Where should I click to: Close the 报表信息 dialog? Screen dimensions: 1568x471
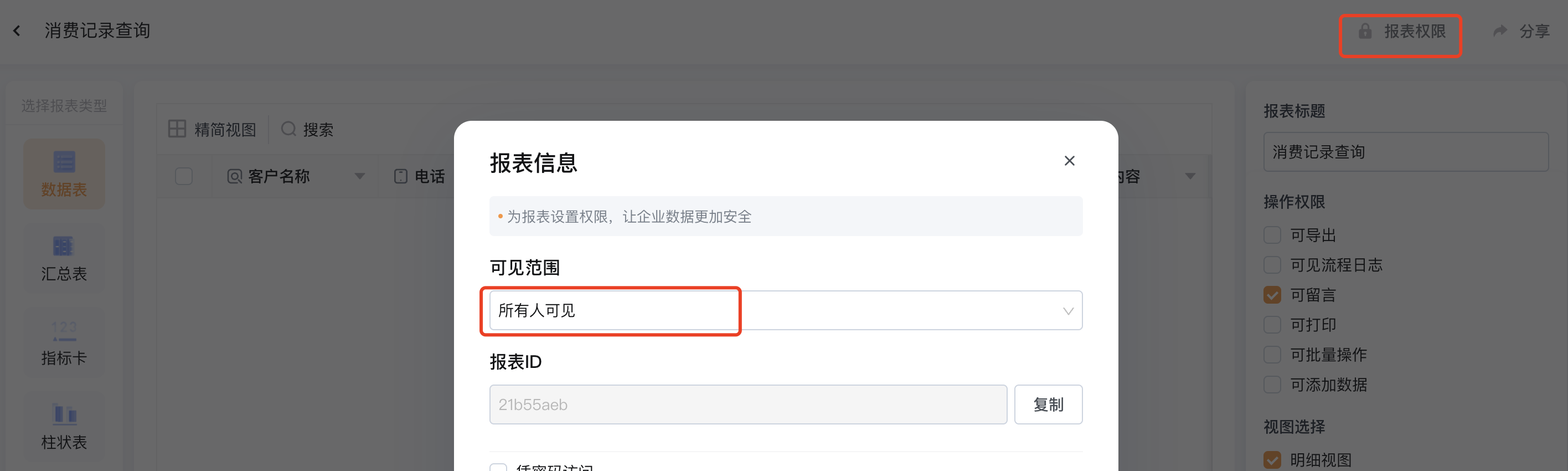[1070, 161]
